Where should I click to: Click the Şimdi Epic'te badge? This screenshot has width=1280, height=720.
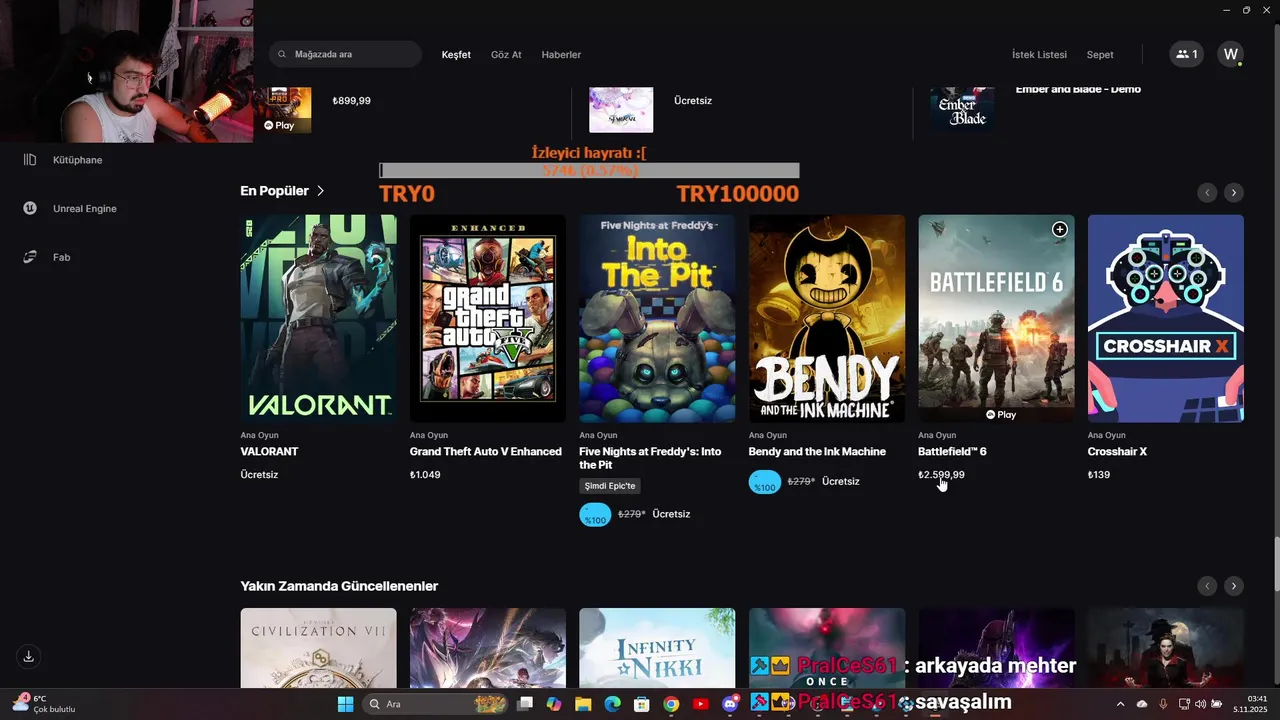pos(610,486)
